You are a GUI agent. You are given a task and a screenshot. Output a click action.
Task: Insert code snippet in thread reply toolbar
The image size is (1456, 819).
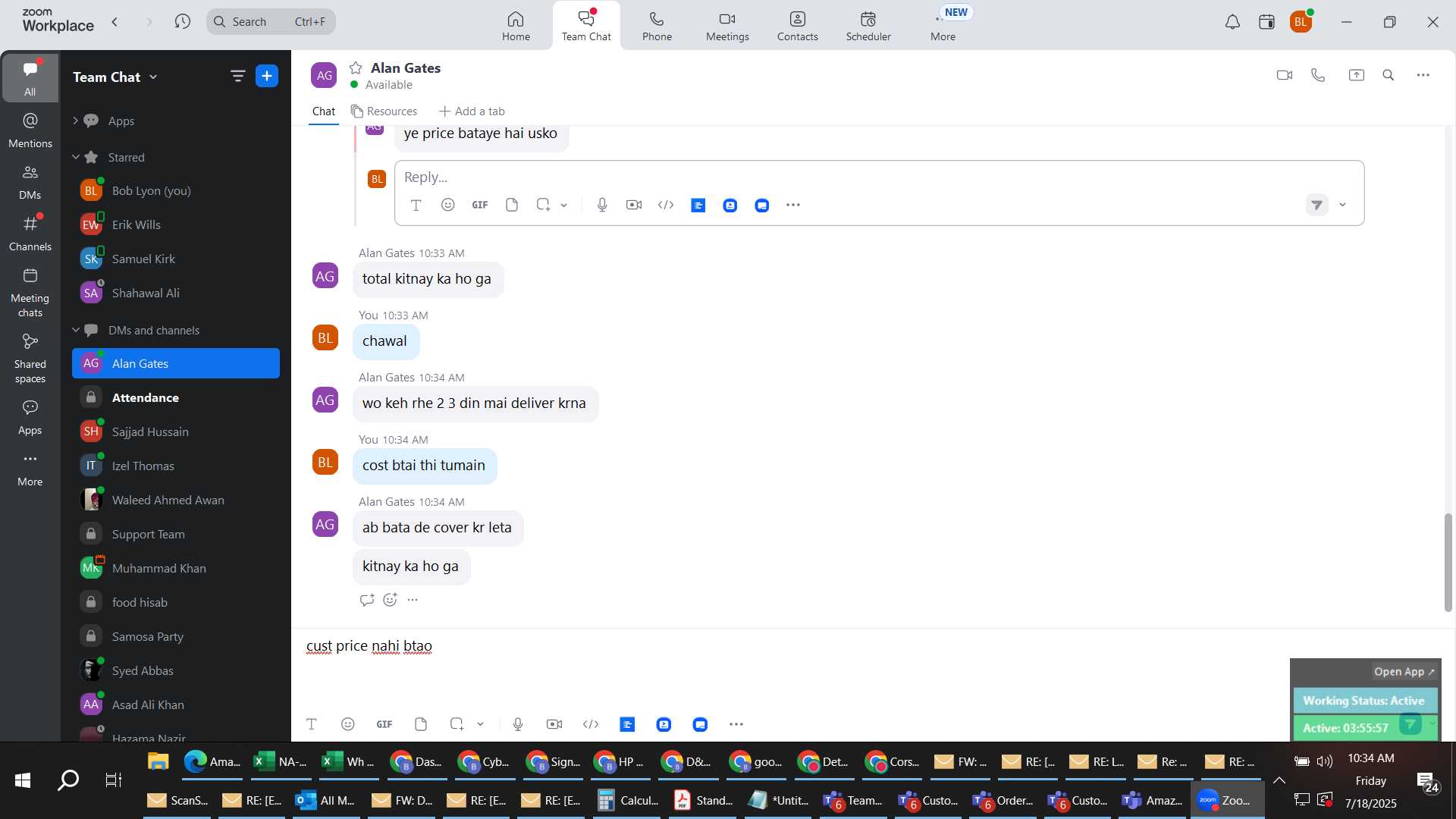pos(666,205)
